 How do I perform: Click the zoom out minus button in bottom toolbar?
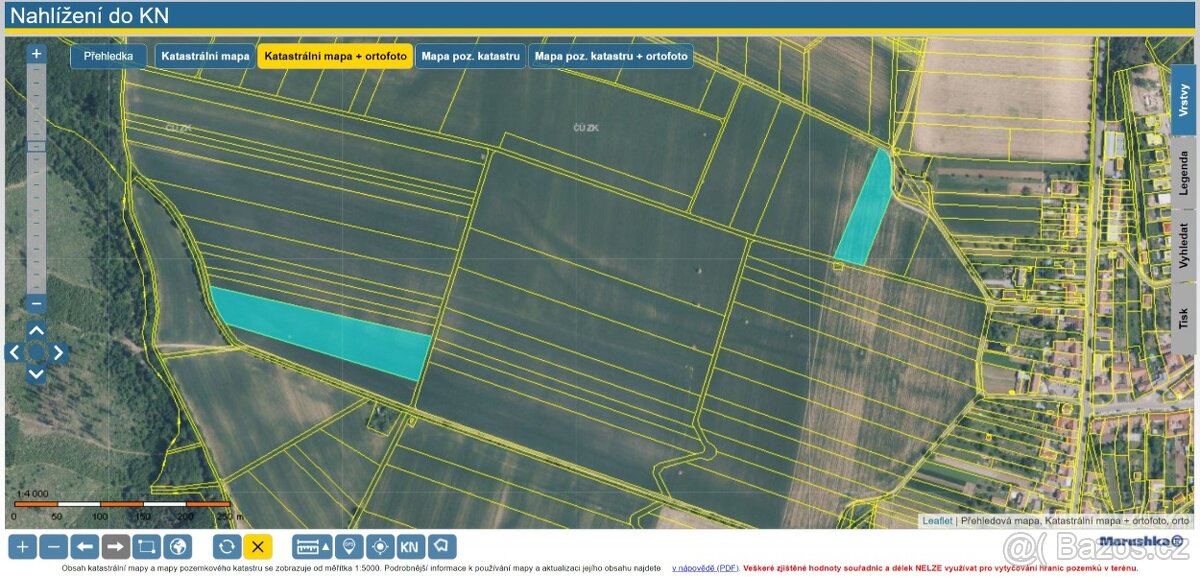pos(54,546)
